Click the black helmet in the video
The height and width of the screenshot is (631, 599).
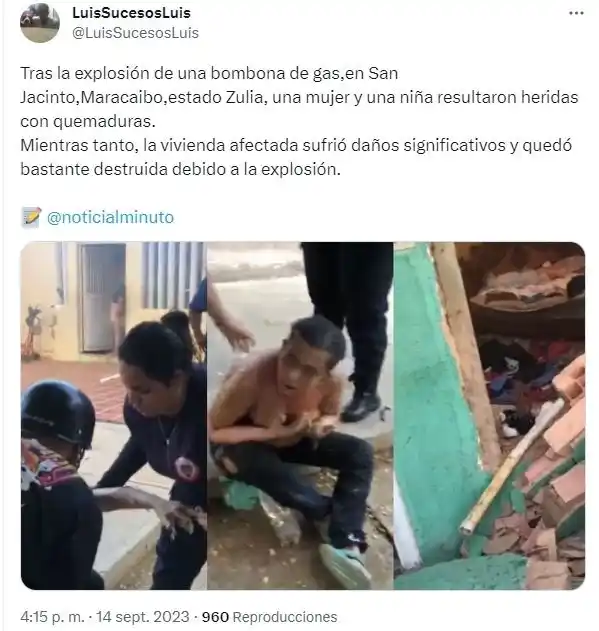click(58, 414)
